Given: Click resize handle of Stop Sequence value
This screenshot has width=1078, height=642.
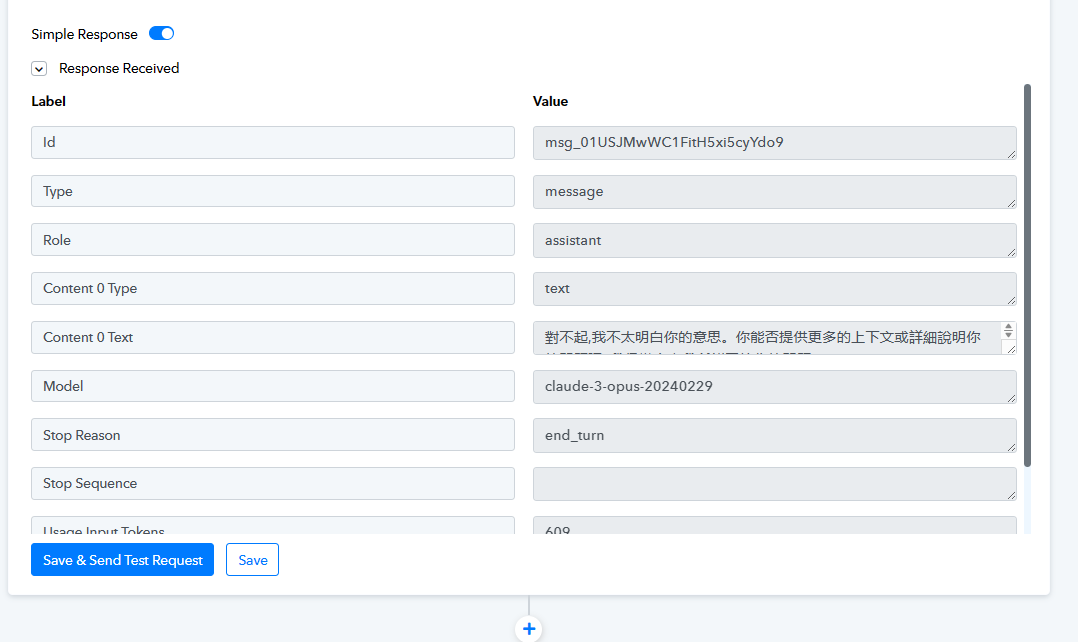Looking at the screenshot, I should [1011, 495].
